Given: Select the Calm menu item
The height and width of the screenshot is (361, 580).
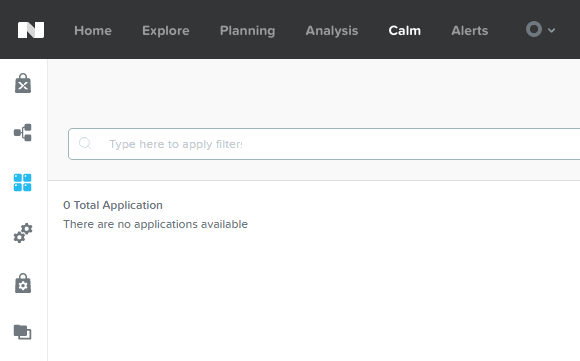Looking at the screenshot, I should pos(405,30).
